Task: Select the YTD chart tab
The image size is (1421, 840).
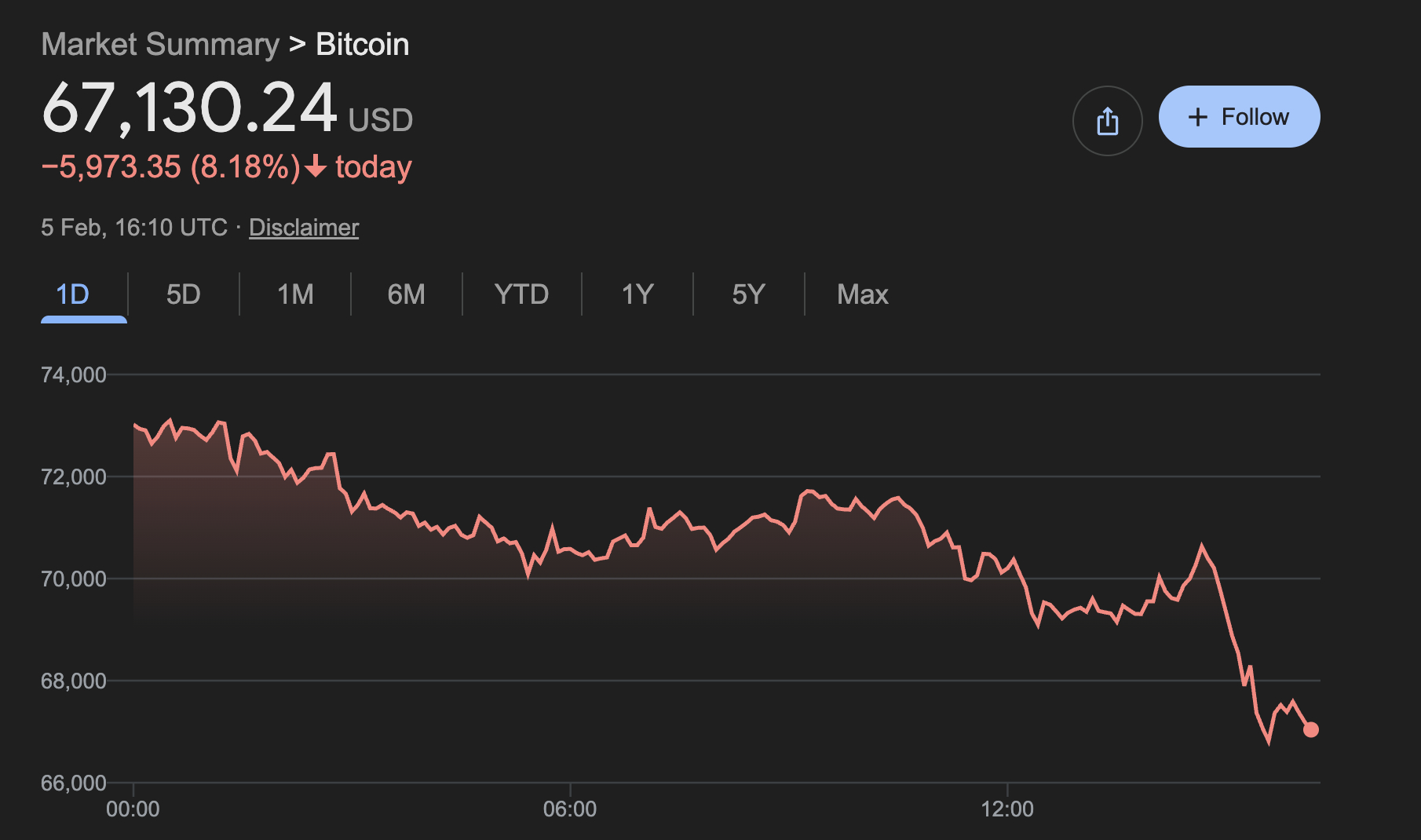Action: pyautogui.click(x=521, y=294)
